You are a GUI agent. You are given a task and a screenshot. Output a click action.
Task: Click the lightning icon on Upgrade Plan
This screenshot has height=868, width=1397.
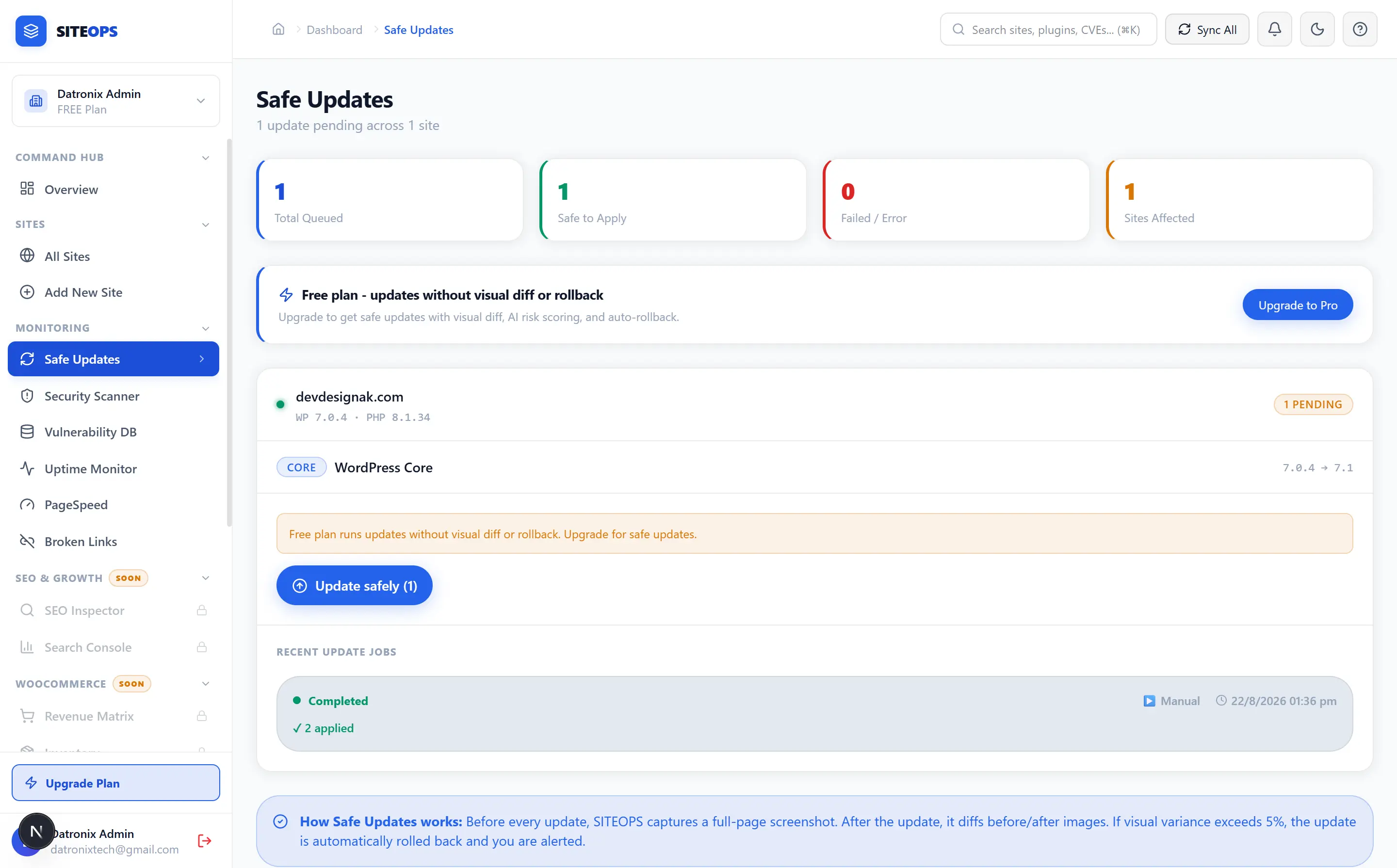coord(31,783)
